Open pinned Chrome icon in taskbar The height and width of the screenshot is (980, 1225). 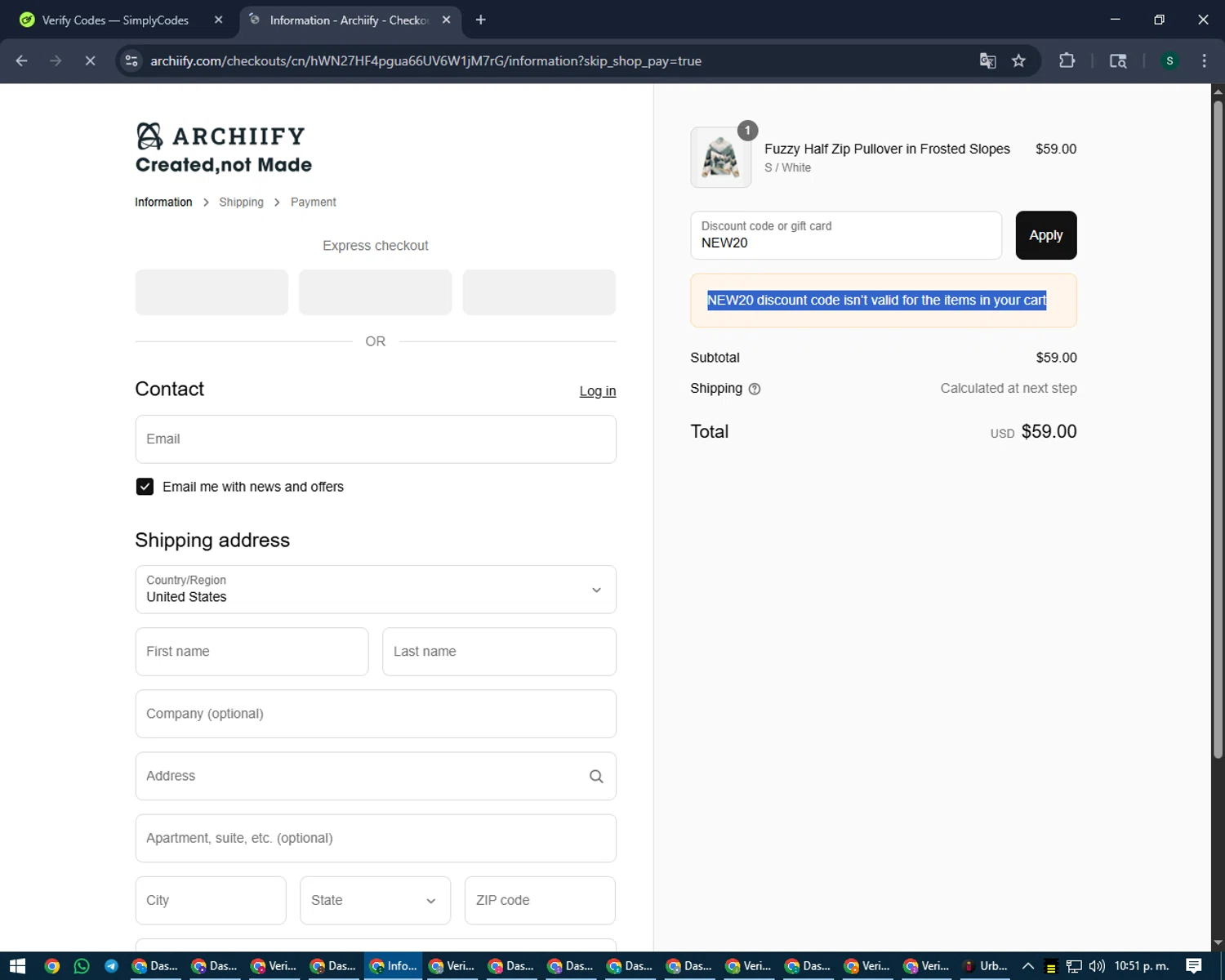(52, 966)
